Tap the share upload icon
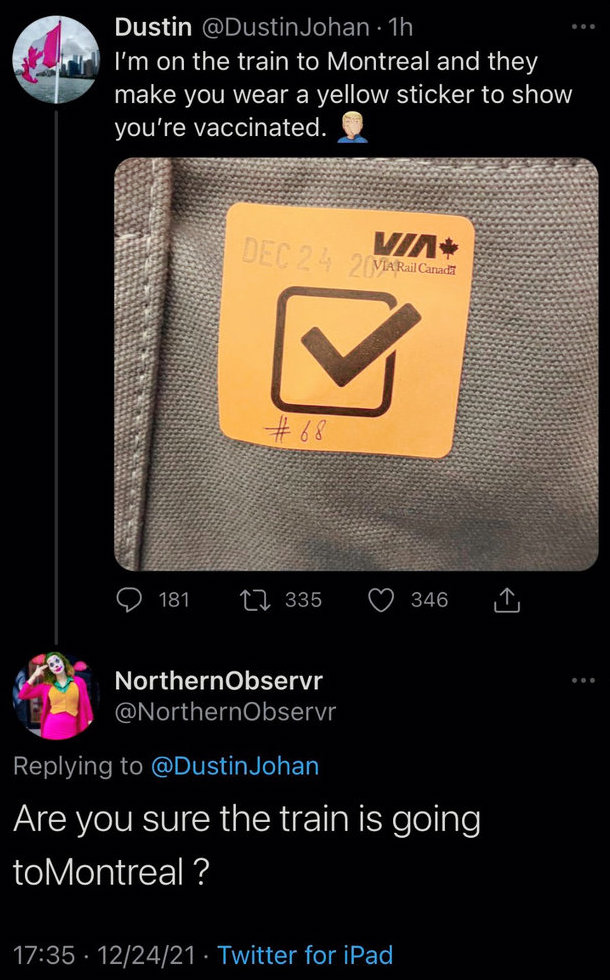The image size is (610, 980). coord(507,601)
